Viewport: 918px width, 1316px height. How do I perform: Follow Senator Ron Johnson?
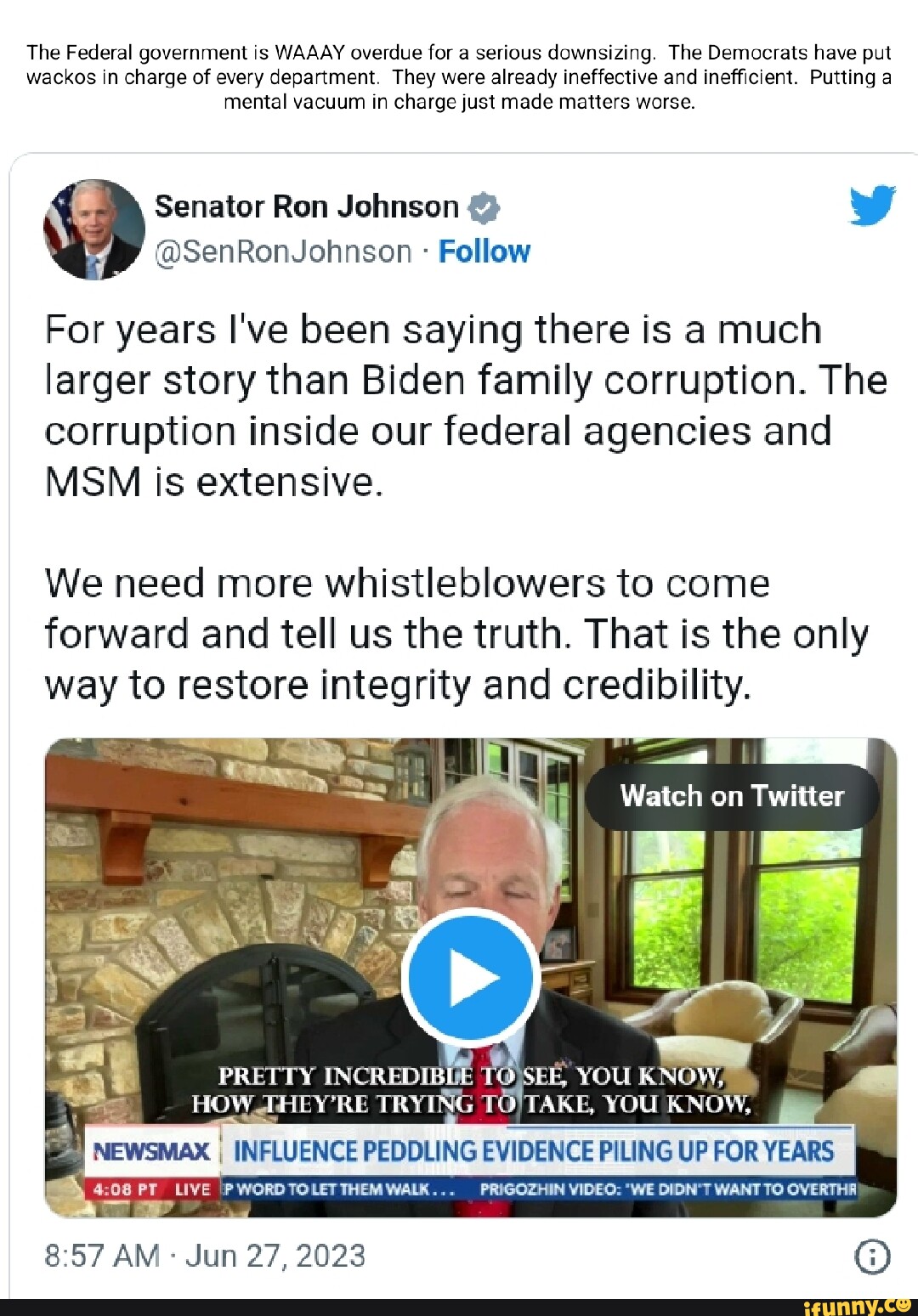pyautogui.click(x=484, y=251)
